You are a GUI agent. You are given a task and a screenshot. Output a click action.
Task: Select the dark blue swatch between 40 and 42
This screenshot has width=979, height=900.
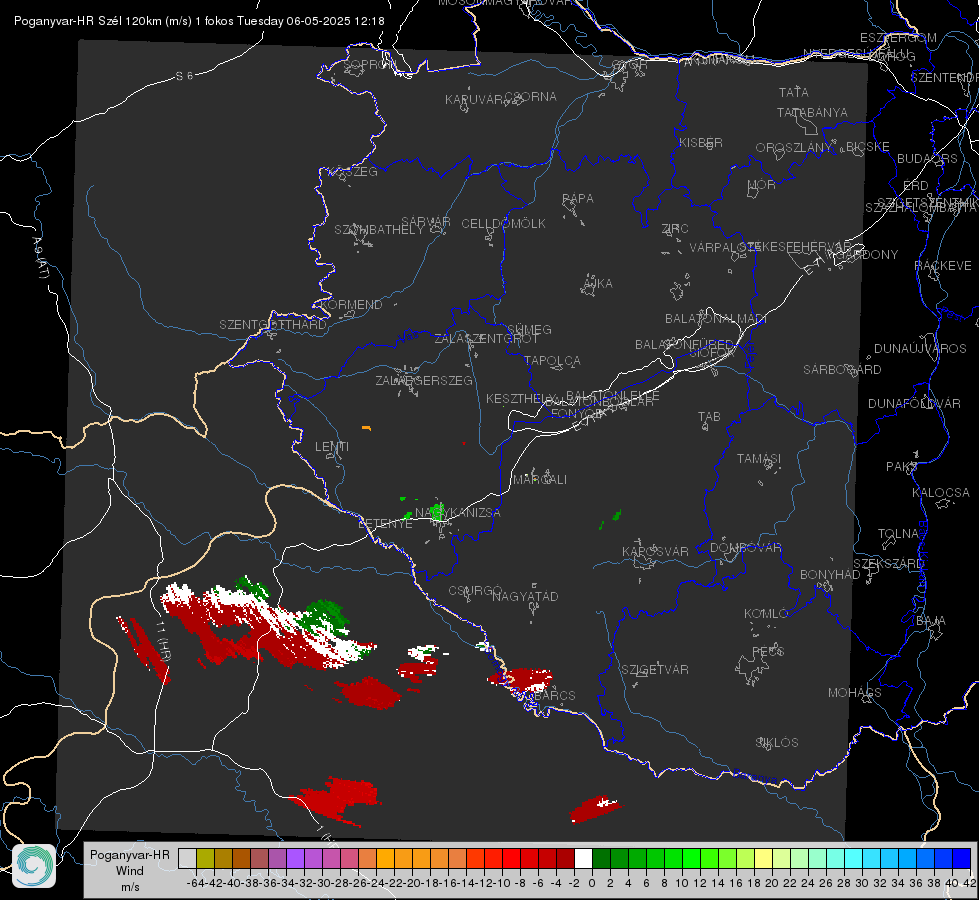click(961, 858)
